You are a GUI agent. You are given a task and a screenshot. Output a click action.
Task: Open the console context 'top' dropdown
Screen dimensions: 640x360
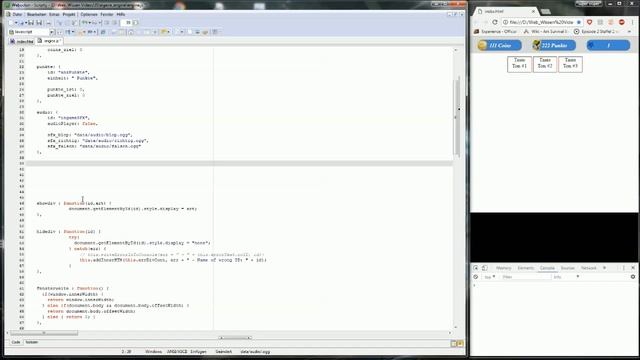click(x=489, y=277)
